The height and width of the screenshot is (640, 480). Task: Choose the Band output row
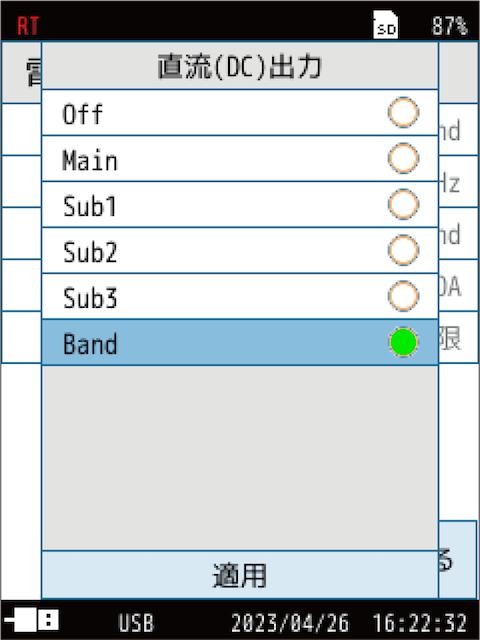coord(240,342)
